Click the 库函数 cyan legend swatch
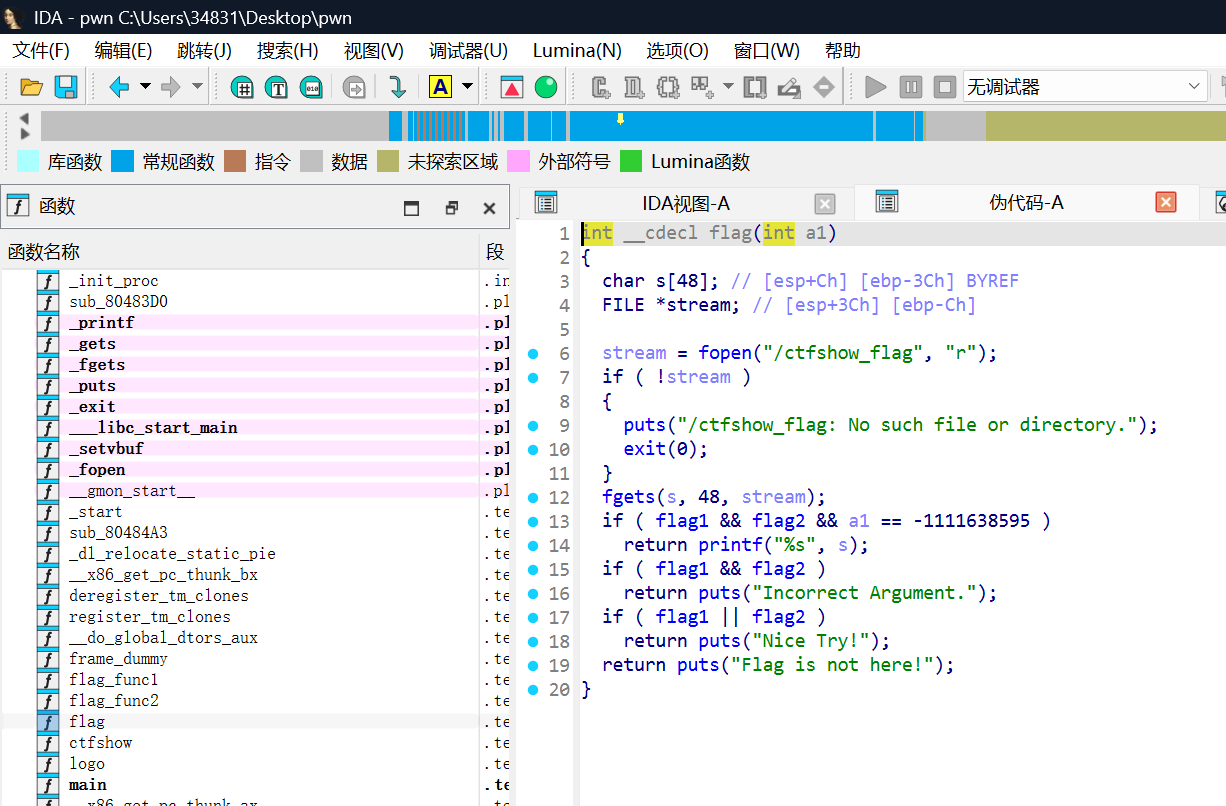 click(29, 161)
